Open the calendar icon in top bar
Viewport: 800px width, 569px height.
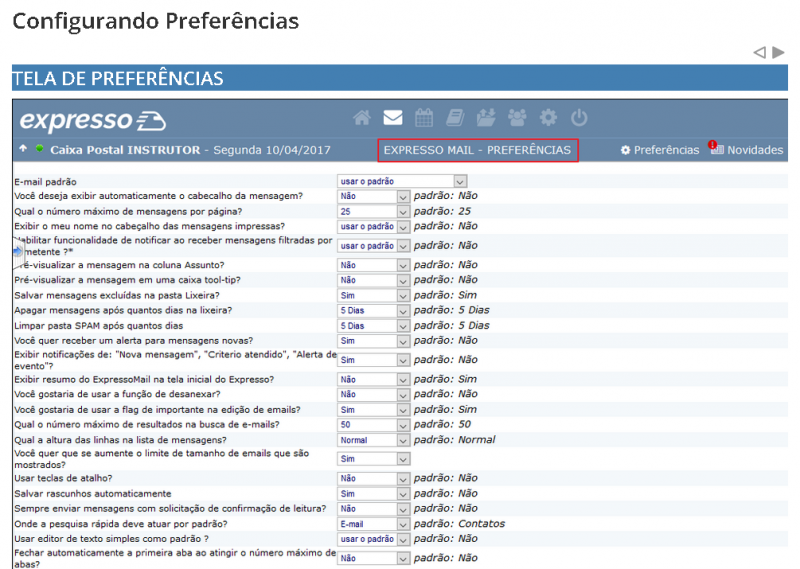424,118
